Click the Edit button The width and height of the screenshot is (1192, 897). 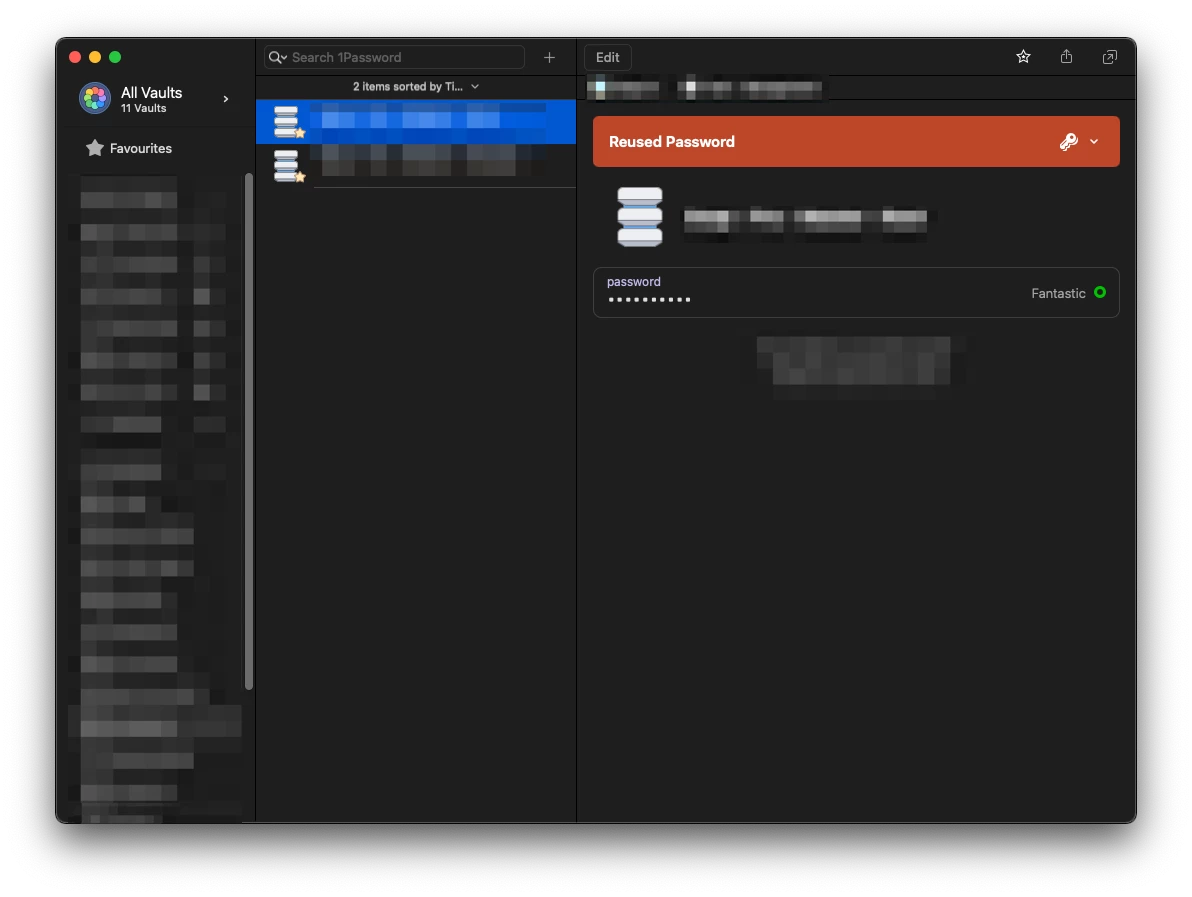607,57
